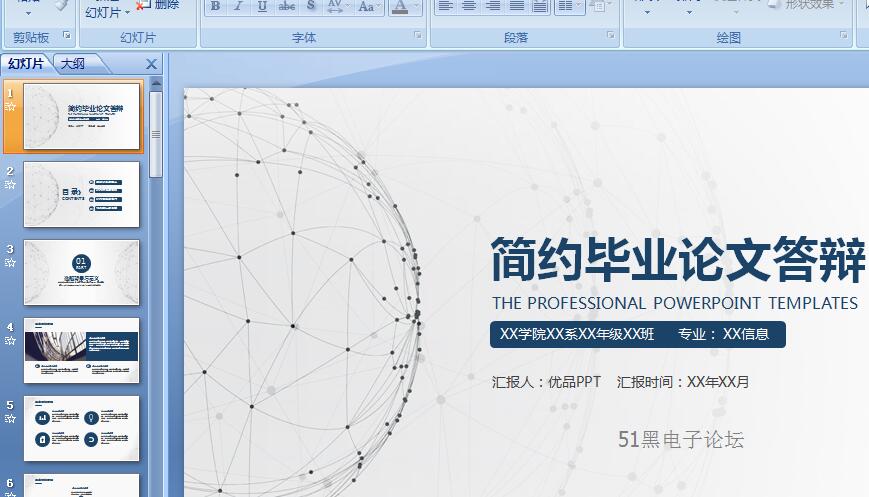Click 专业：XX信息 text in blue bar

(x=724, y=334)
